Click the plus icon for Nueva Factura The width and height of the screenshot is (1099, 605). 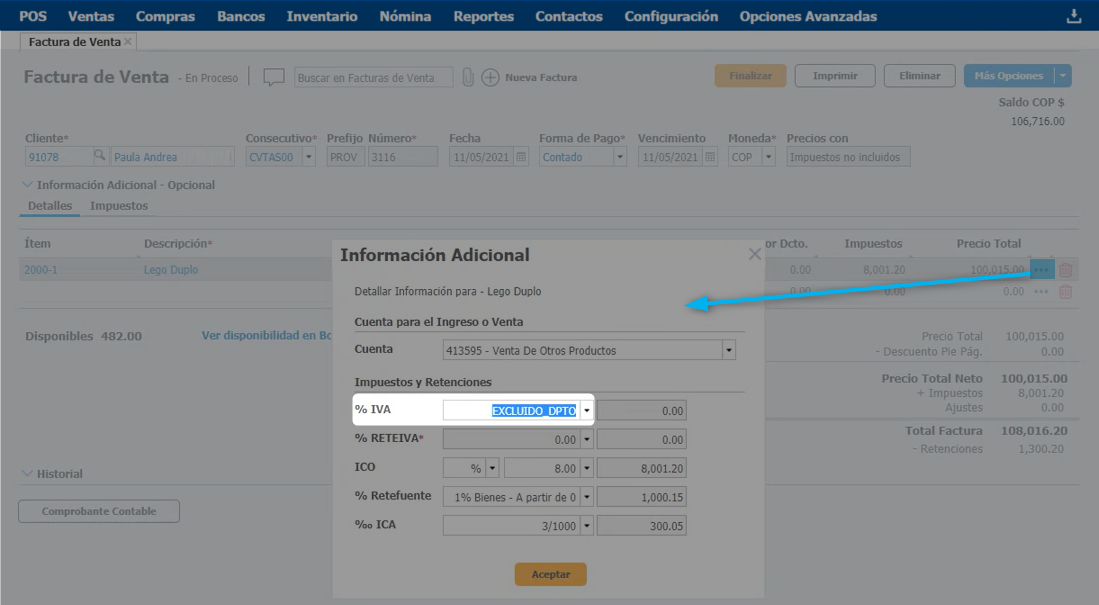tap(490, 77)
